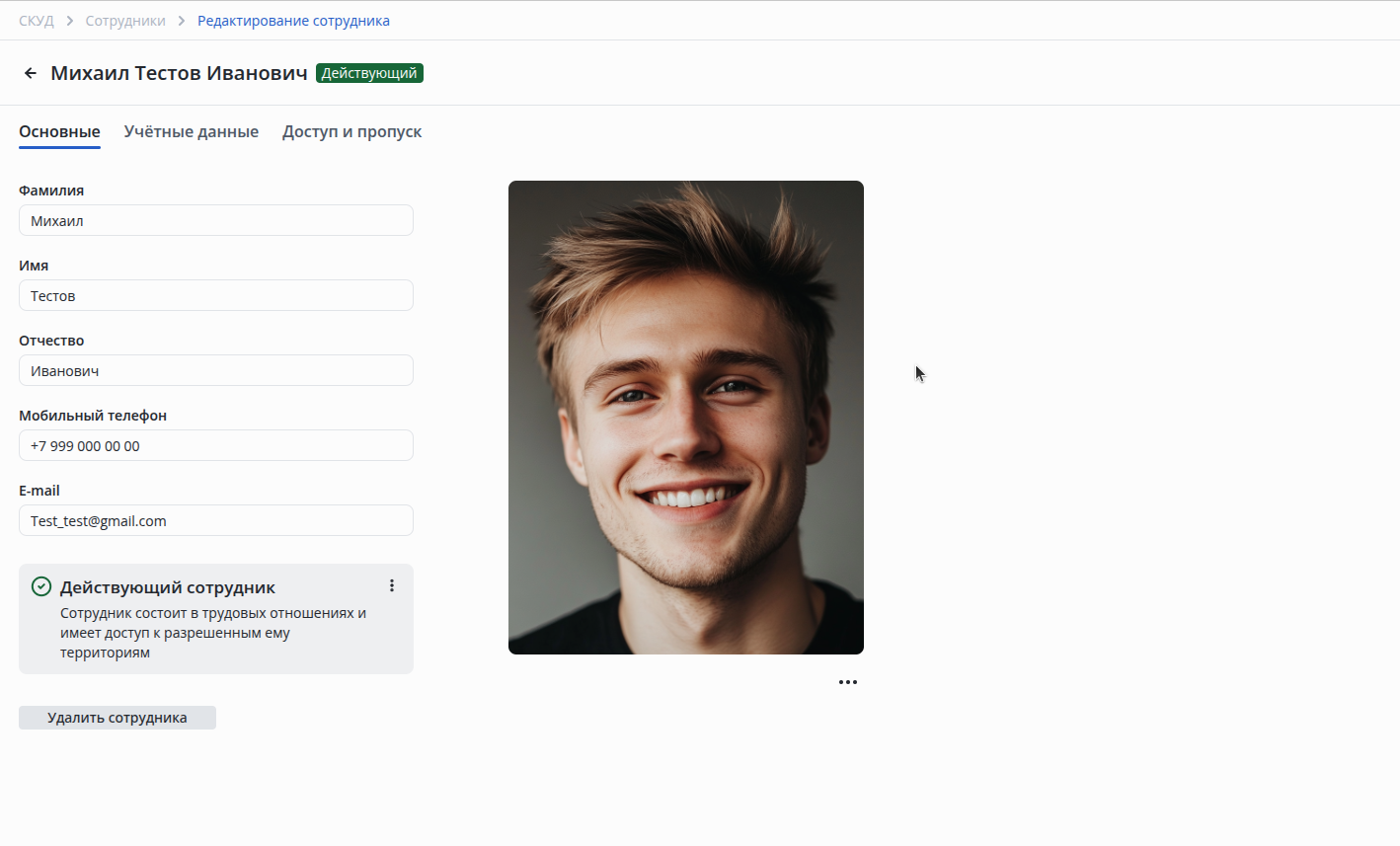Click the breadcrumb chevron after СКУД
Viewport: 1400px width, 846px height.
(70, 21)
